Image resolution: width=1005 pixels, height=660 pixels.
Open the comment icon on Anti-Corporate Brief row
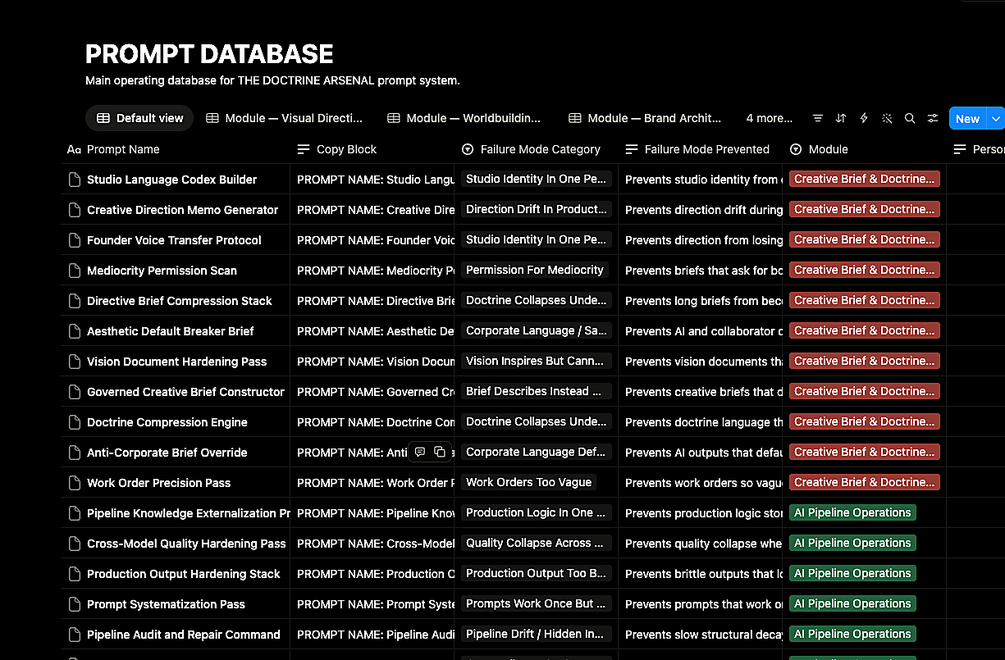(x=420, y=452)
